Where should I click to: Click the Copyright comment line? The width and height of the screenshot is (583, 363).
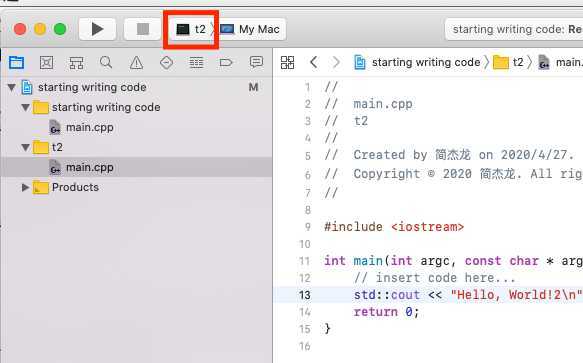coord(454,174)
